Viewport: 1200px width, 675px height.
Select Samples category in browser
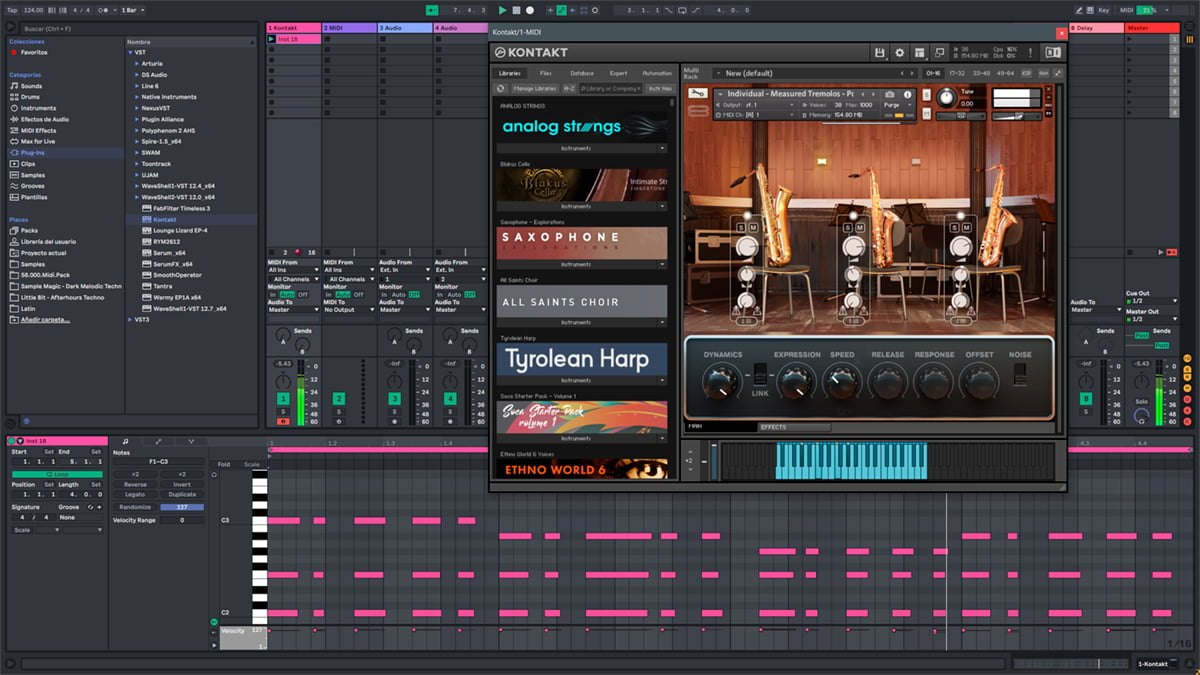[32, 175]
